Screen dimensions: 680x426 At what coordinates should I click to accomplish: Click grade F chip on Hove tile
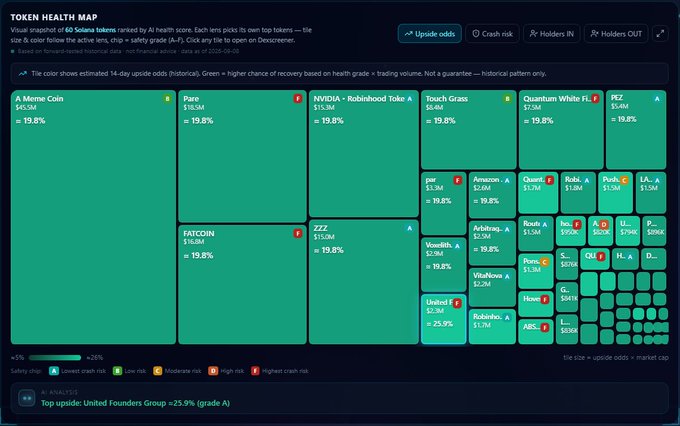coord(545,299)
